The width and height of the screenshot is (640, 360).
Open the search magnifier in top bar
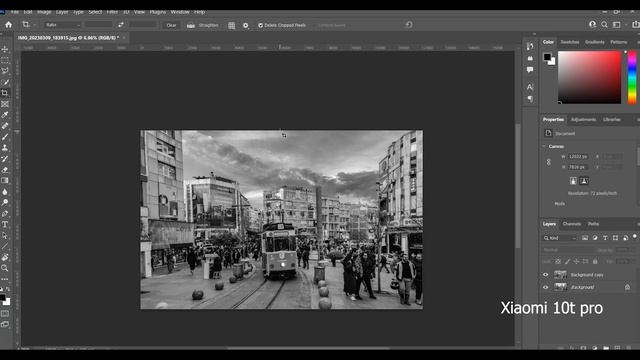(x=604, y=25)
